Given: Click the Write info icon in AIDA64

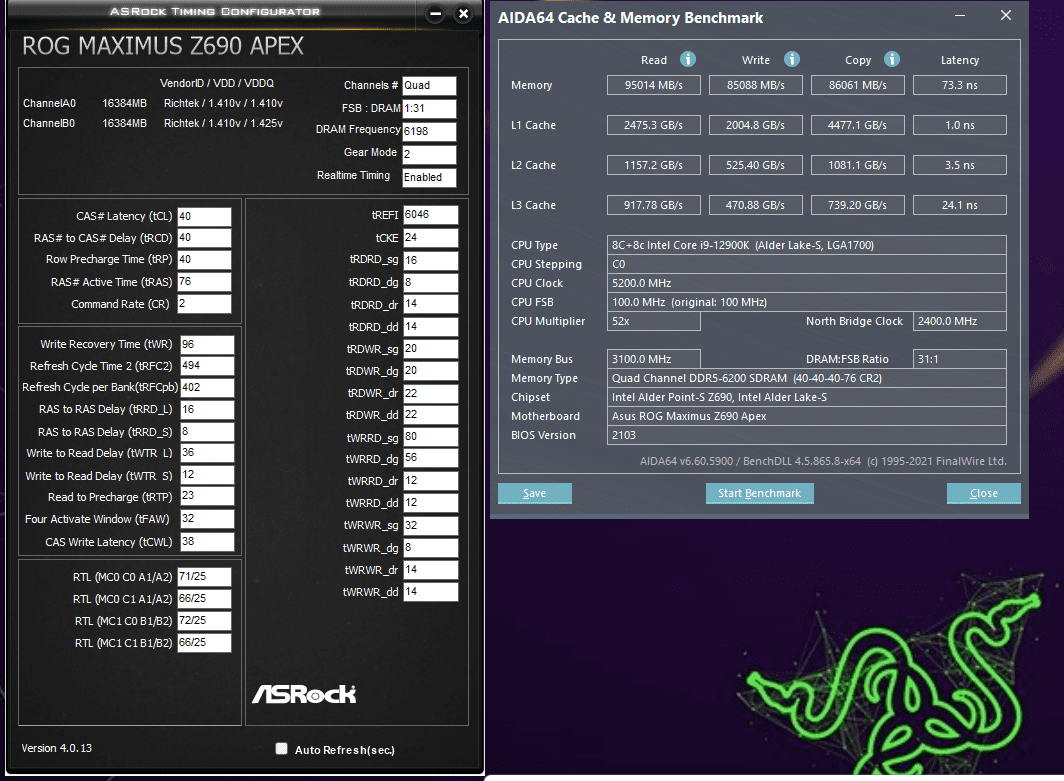Looking at the screenshot, I should pyautogui.click(x=791, y=59).
